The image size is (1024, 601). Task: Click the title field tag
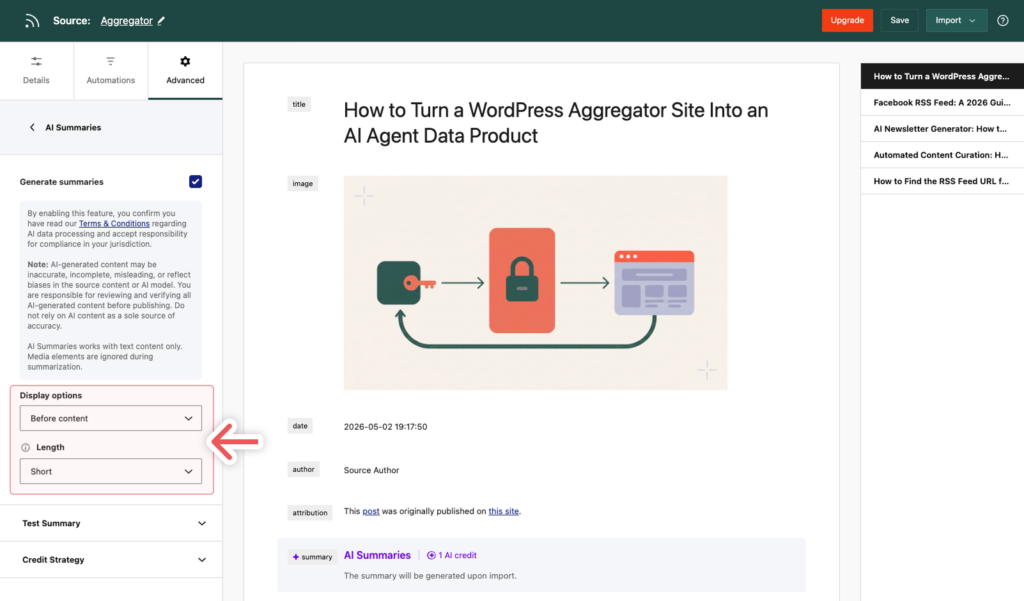point(299,105)
